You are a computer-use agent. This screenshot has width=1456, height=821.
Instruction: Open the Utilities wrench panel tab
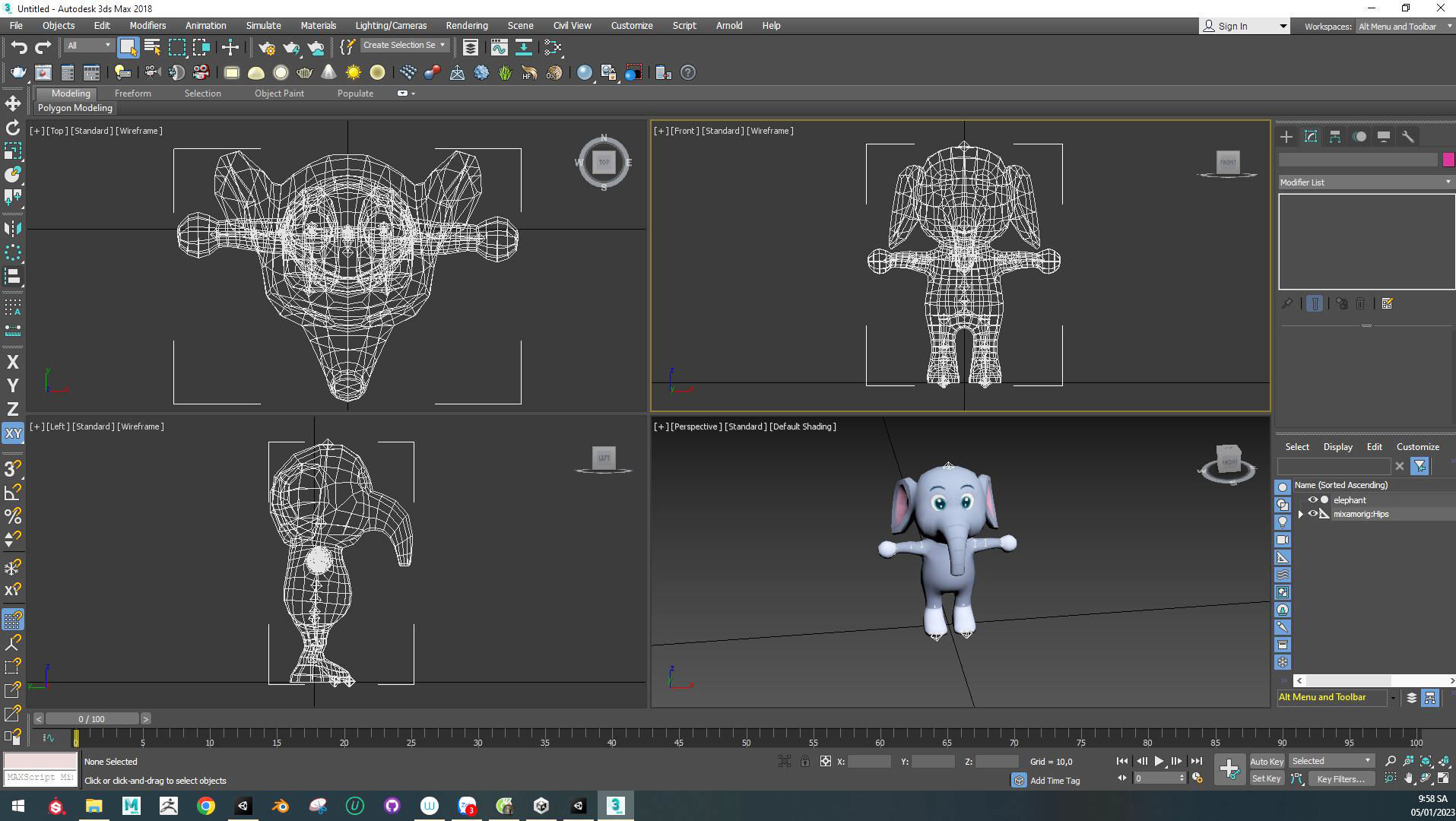tap(1408, 137)
